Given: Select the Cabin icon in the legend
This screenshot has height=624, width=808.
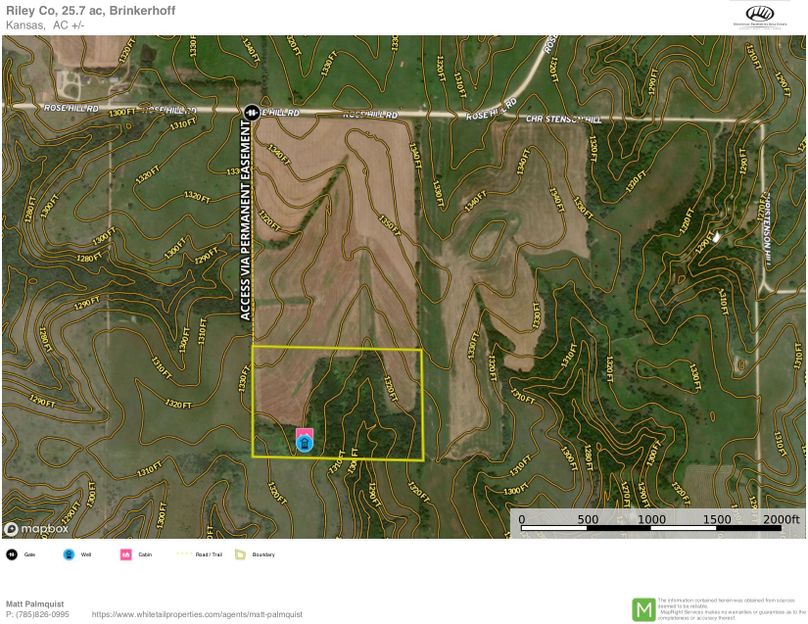Looking at the screenshot, I should [126, 554].
